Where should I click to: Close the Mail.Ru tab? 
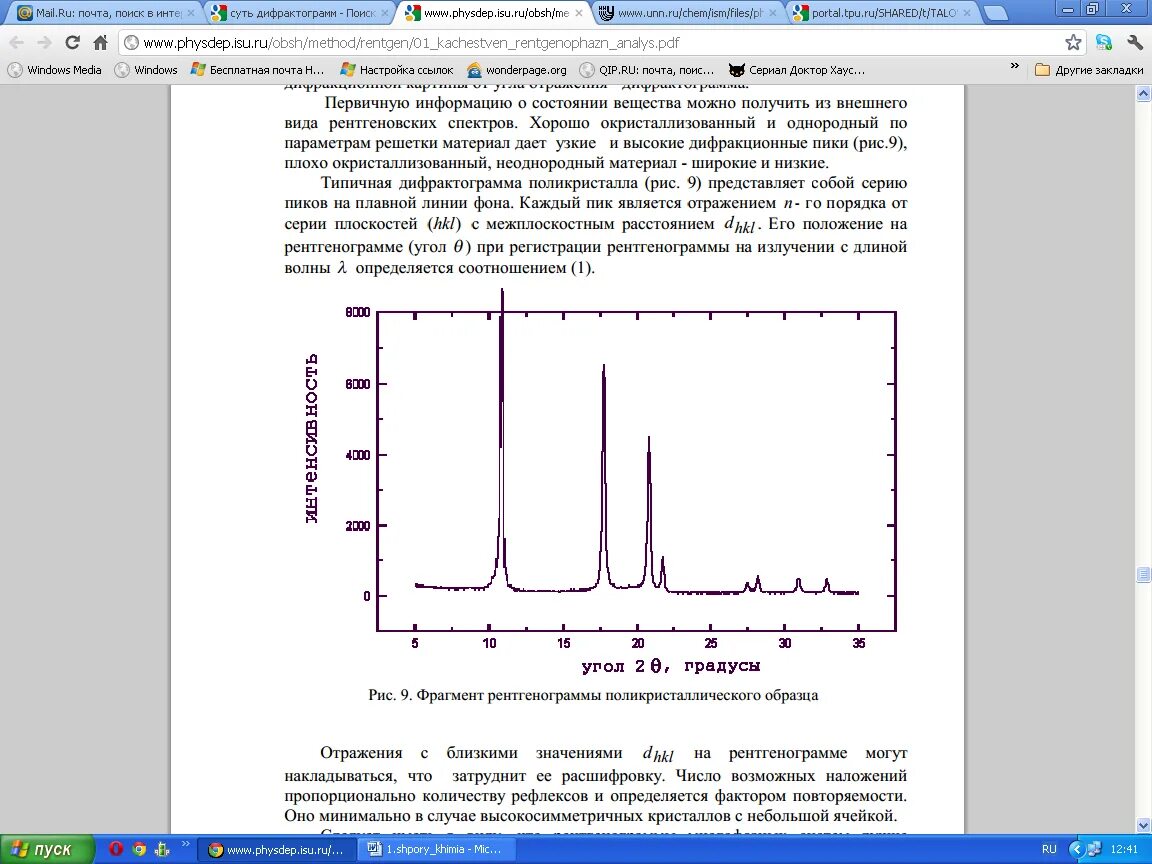[x=190, y=13]
